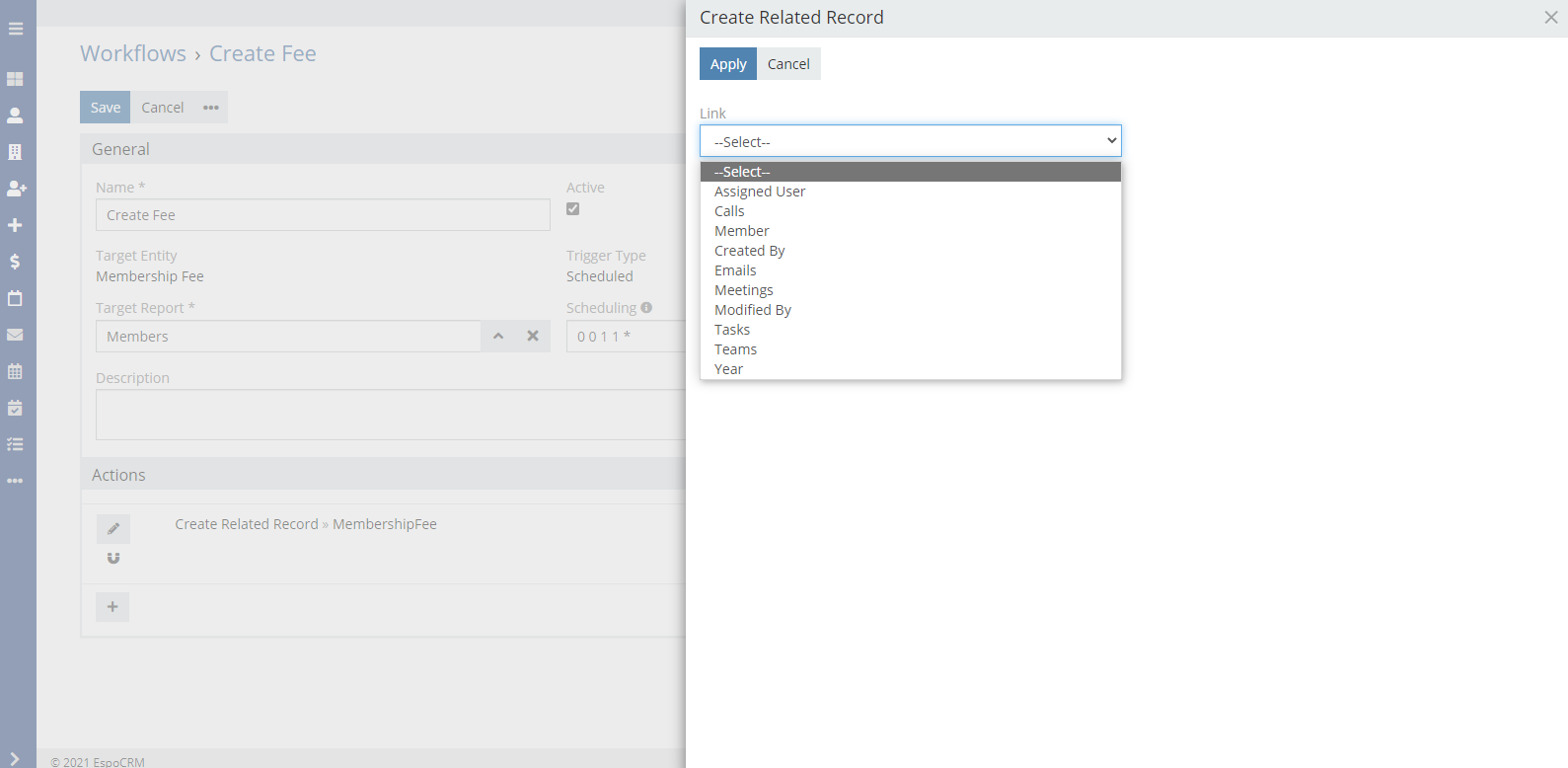Choose Assigned User from the Link list
The height and width of the screenshot is (768, 1568).
click(x=760, y=192)
